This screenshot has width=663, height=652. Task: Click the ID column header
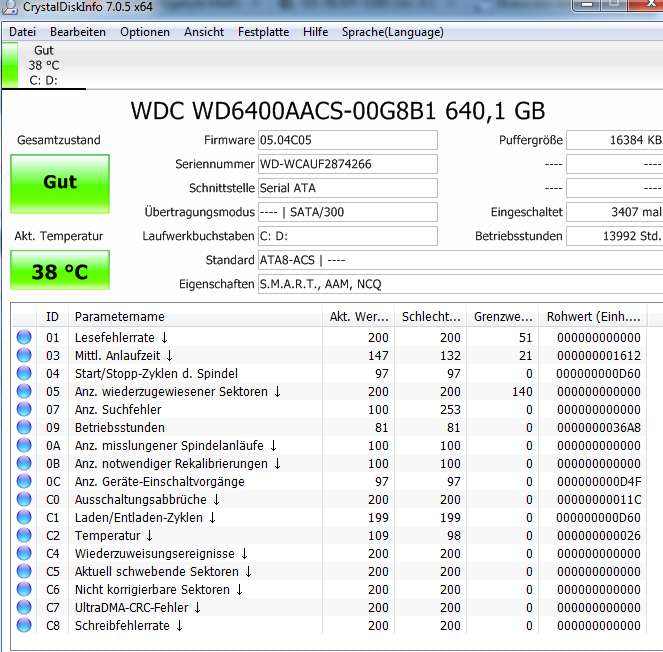coord(52,317)
